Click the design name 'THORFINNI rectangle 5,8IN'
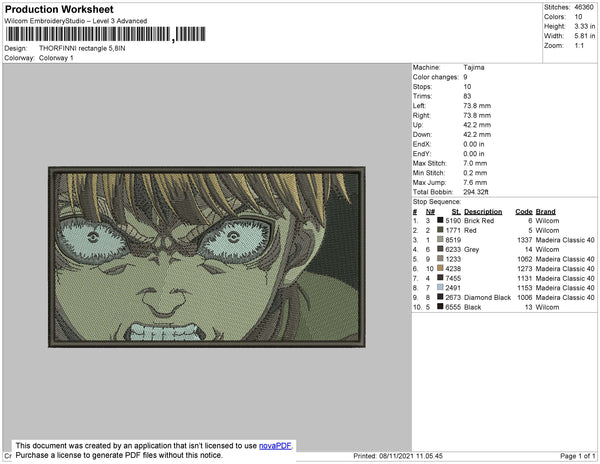 (x=82, y=49)
